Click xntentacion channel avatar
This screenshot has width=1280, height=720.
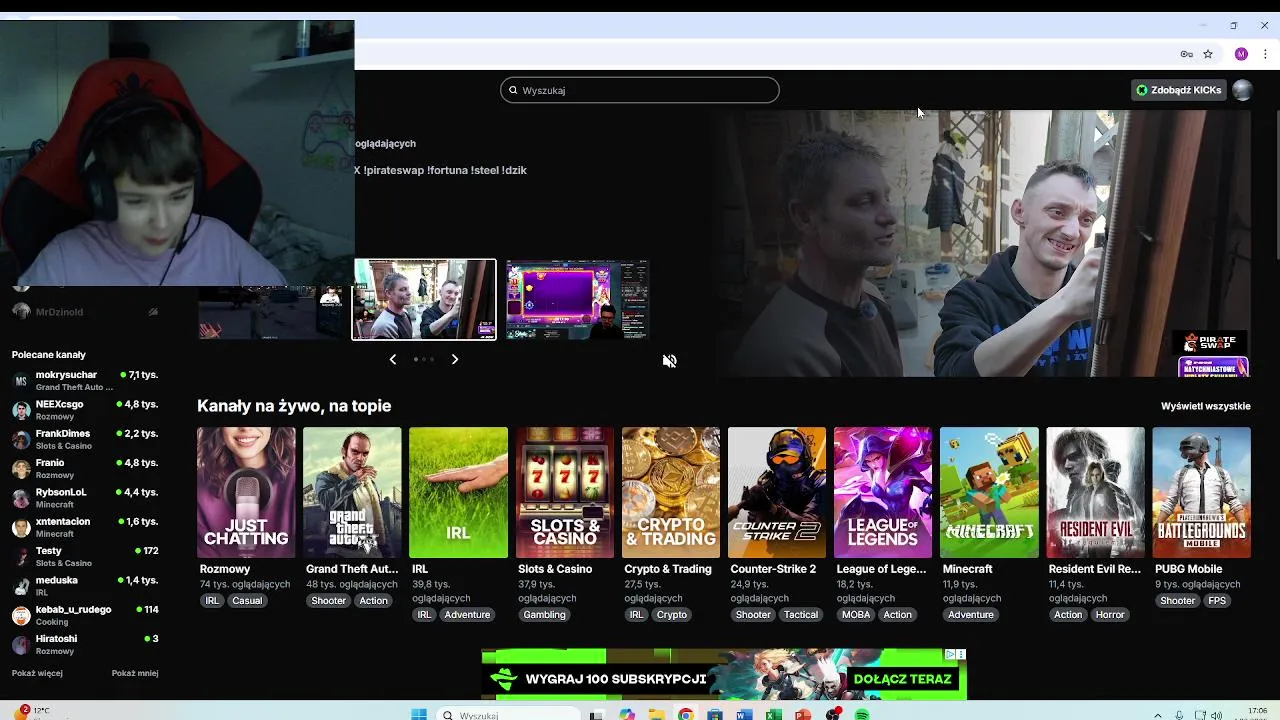(21, 527)
